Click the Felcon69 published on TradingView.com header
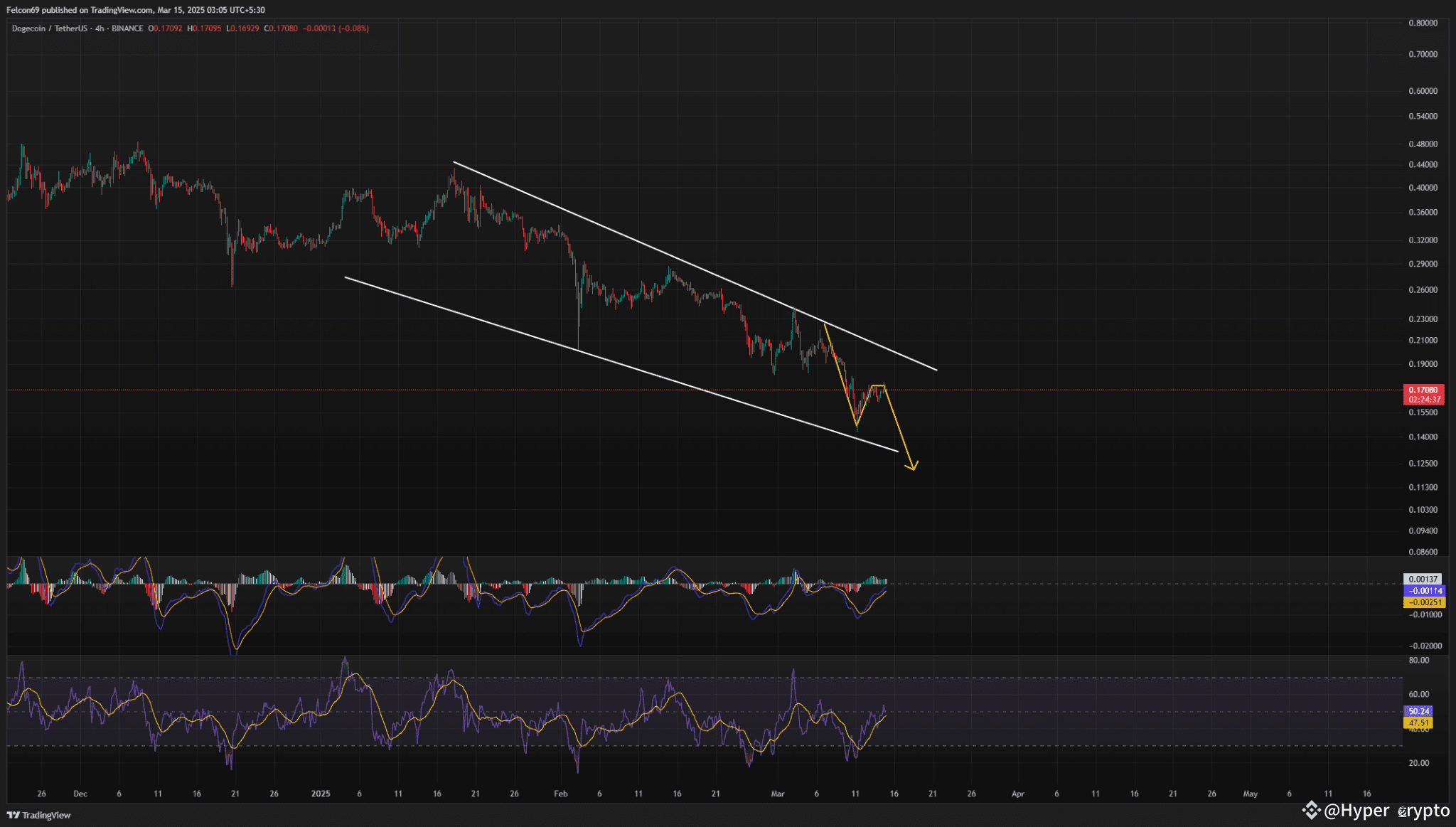This screenshot has width=1456, height=827. 135,10
